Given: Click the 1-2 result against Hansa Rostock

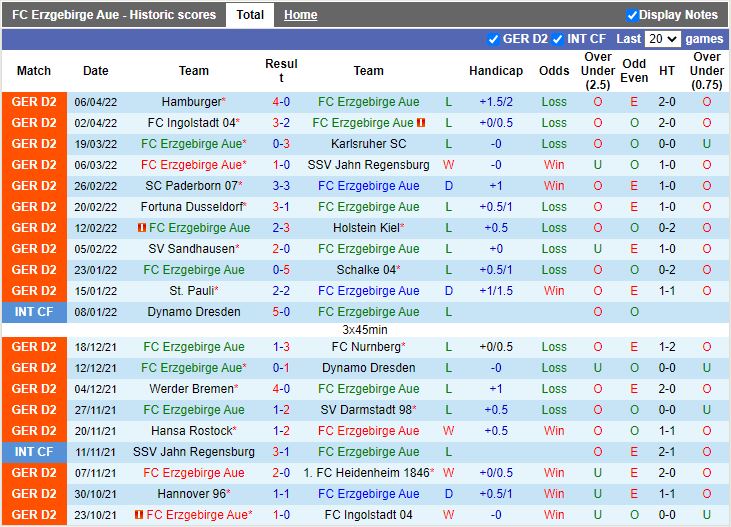Looking at the screenshot, I should click(x=281, y=430).
